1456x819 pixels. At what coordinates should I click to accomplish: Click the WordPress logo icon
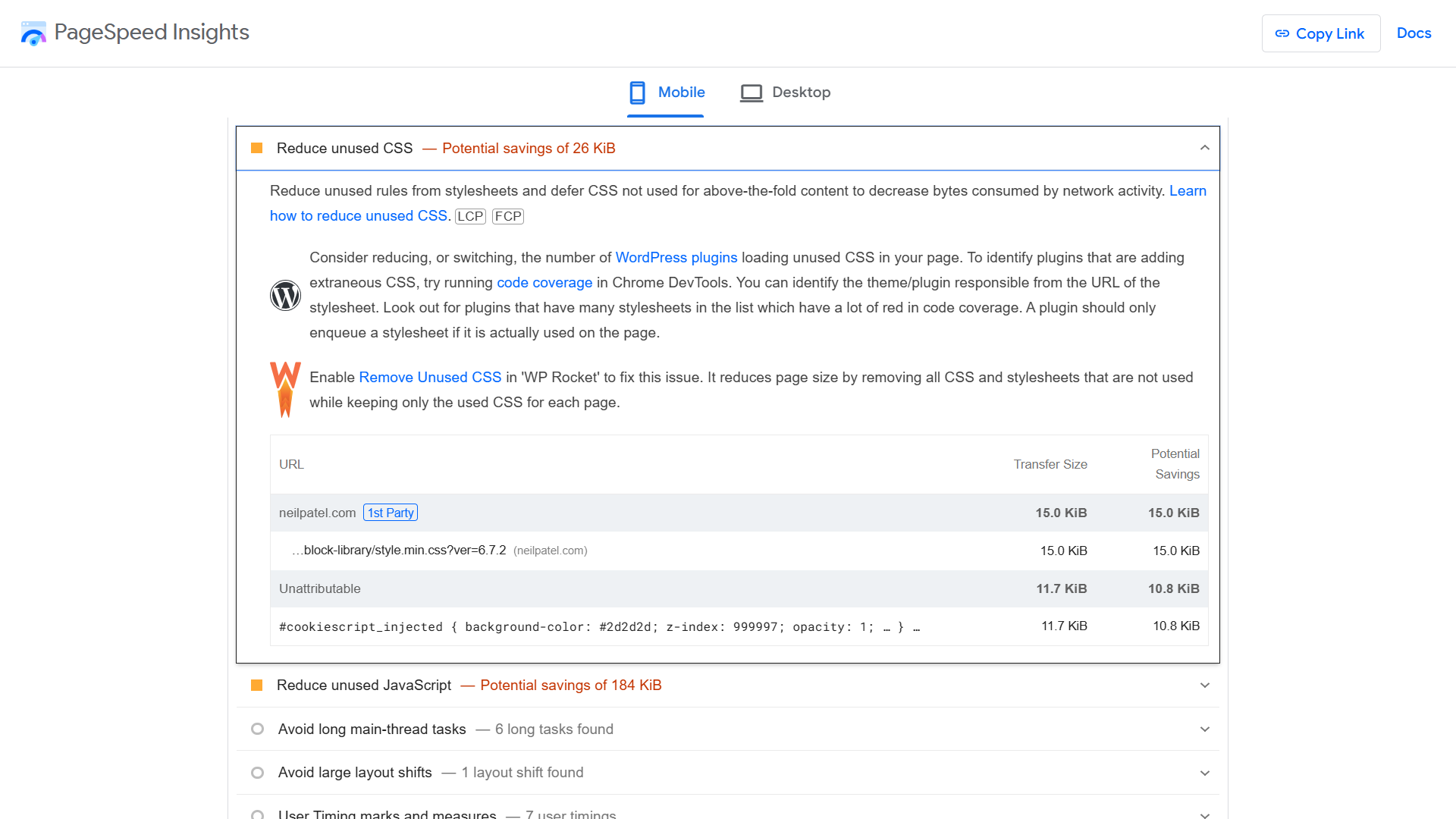(x=286, y=295)
